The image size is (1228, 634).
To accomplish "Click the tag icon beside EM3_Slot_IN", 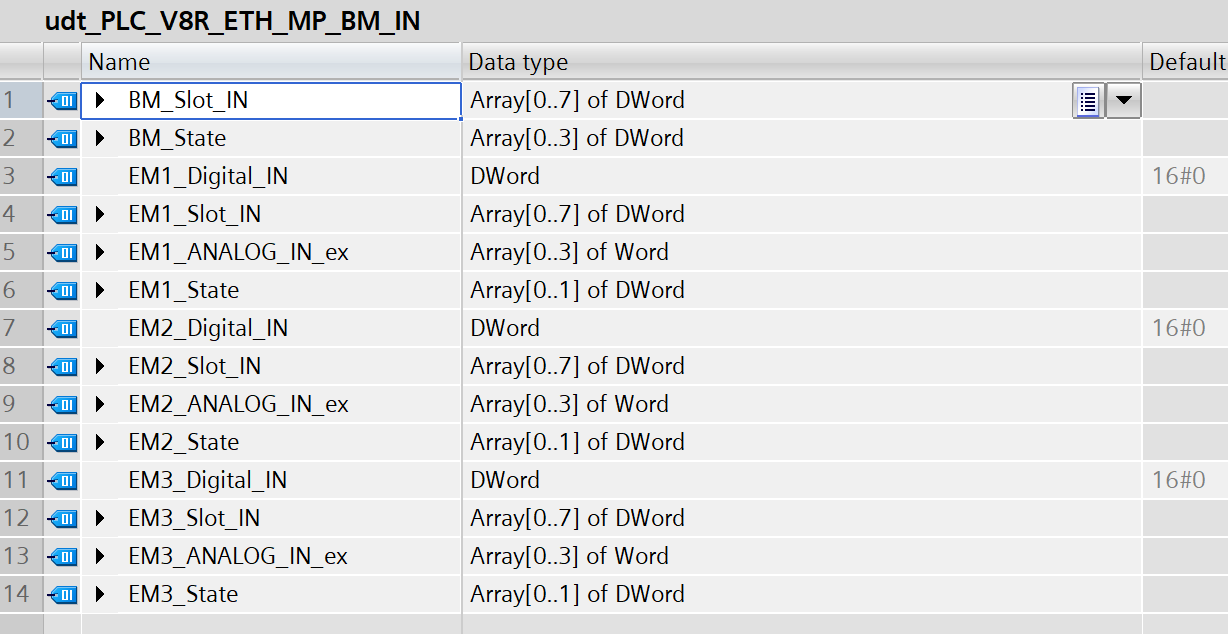I will click(x=62, y=519).
